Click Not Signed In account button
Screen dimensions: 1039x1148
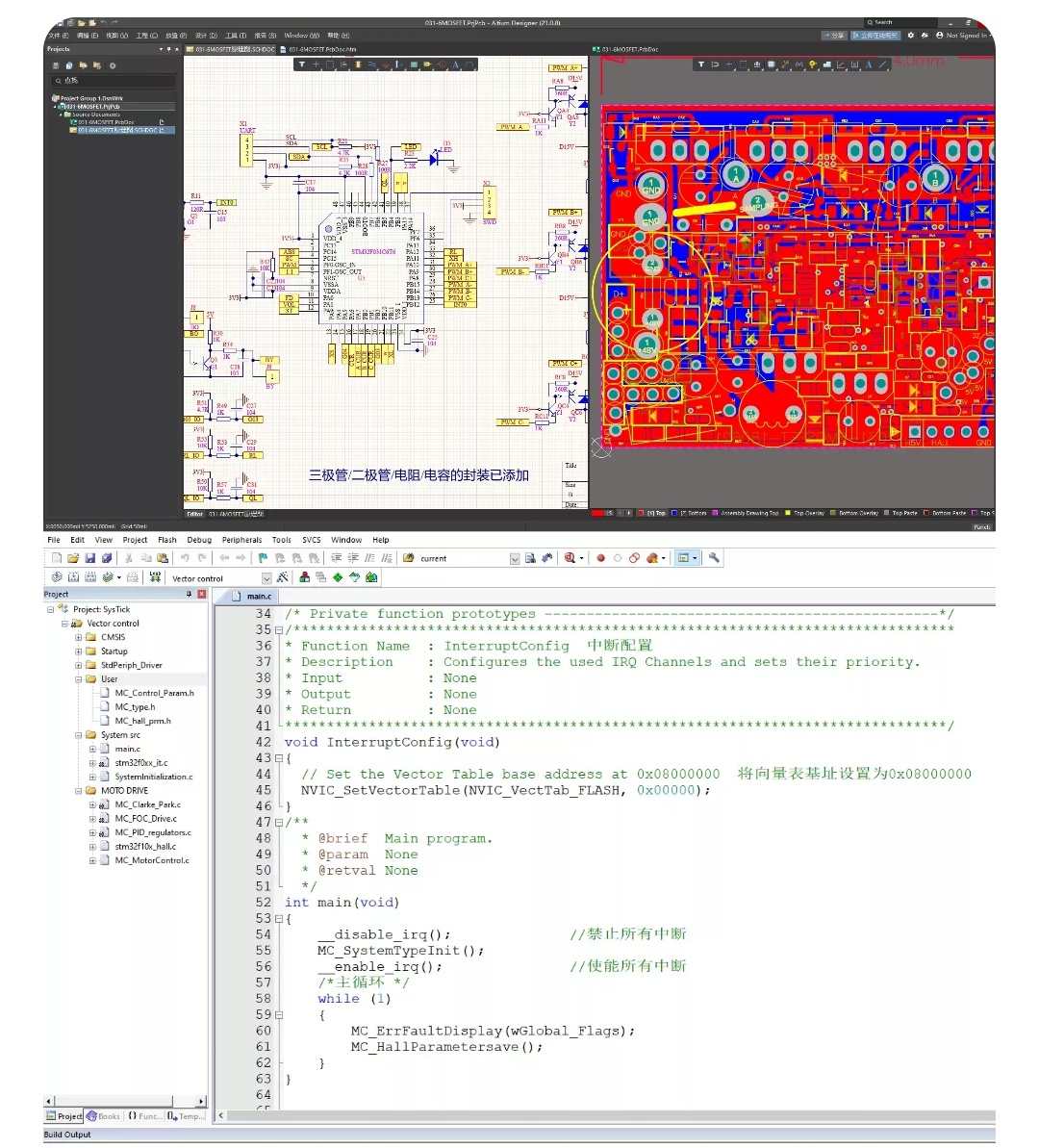tap(964, 35)
